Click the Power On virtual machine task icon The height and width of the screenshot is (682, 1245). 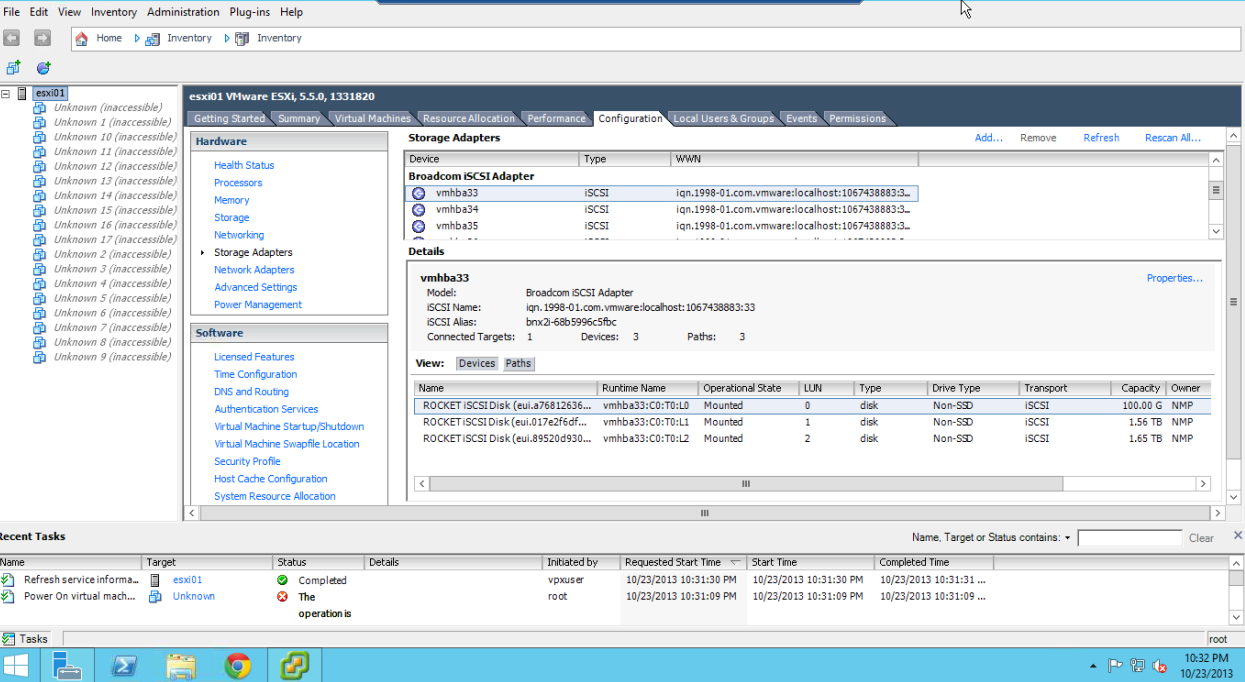click(8, 597)
